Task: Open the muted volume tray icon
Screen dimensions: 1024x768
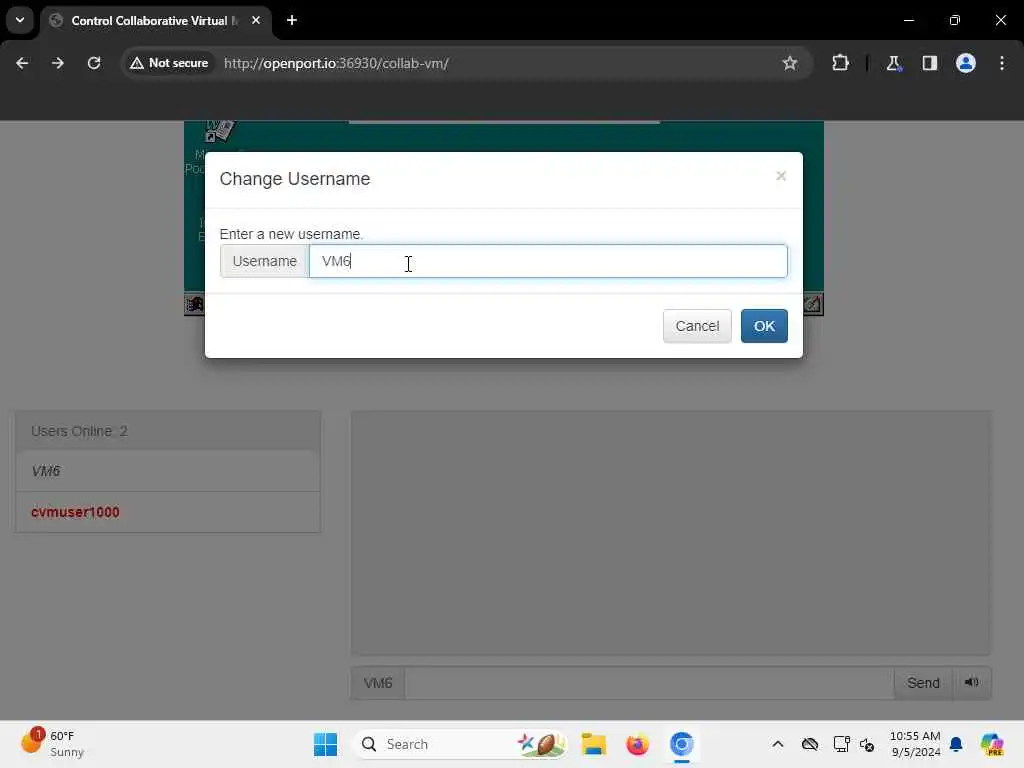Action: [867, 744]
